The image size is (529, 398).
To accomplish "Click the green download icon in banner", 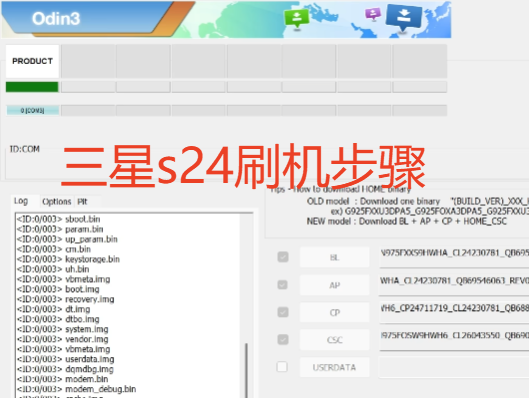I will point(297,19).
